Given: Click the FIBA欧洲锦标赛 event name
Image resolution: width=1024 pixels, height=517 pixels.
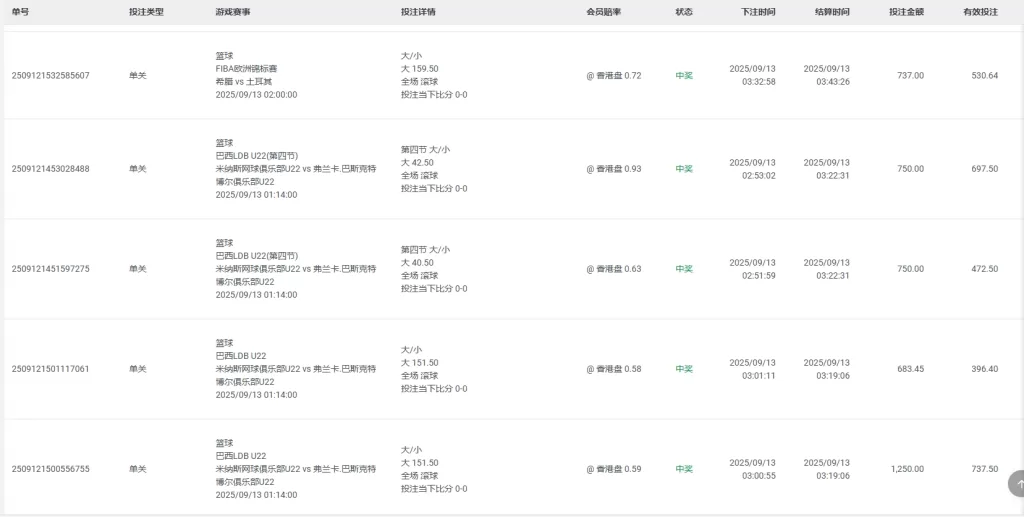Looking at the screenshot, I should point(248,69).
